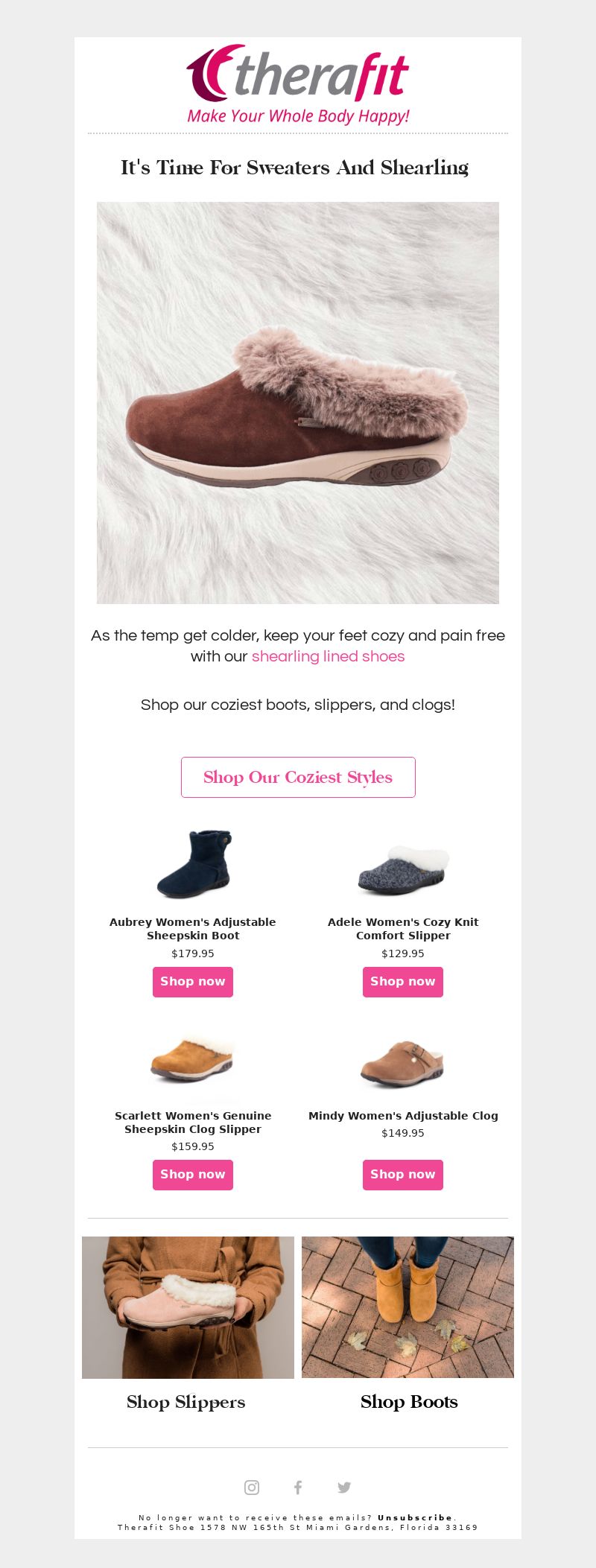Click the tan boots on brick photo
This screenshot has width=596, height=1568.
(x=408, y=1307)
